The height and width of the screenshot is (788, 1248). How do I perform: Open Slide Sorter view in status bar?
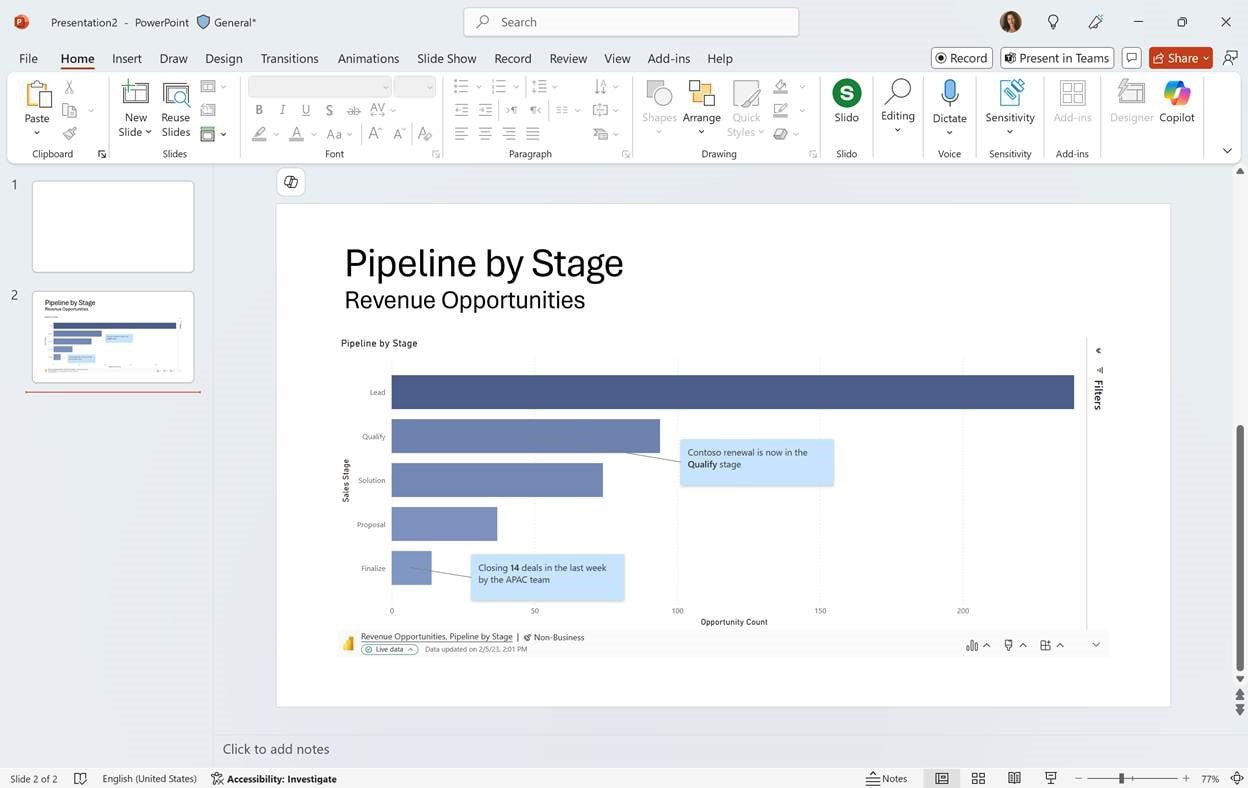pos(978,778)
